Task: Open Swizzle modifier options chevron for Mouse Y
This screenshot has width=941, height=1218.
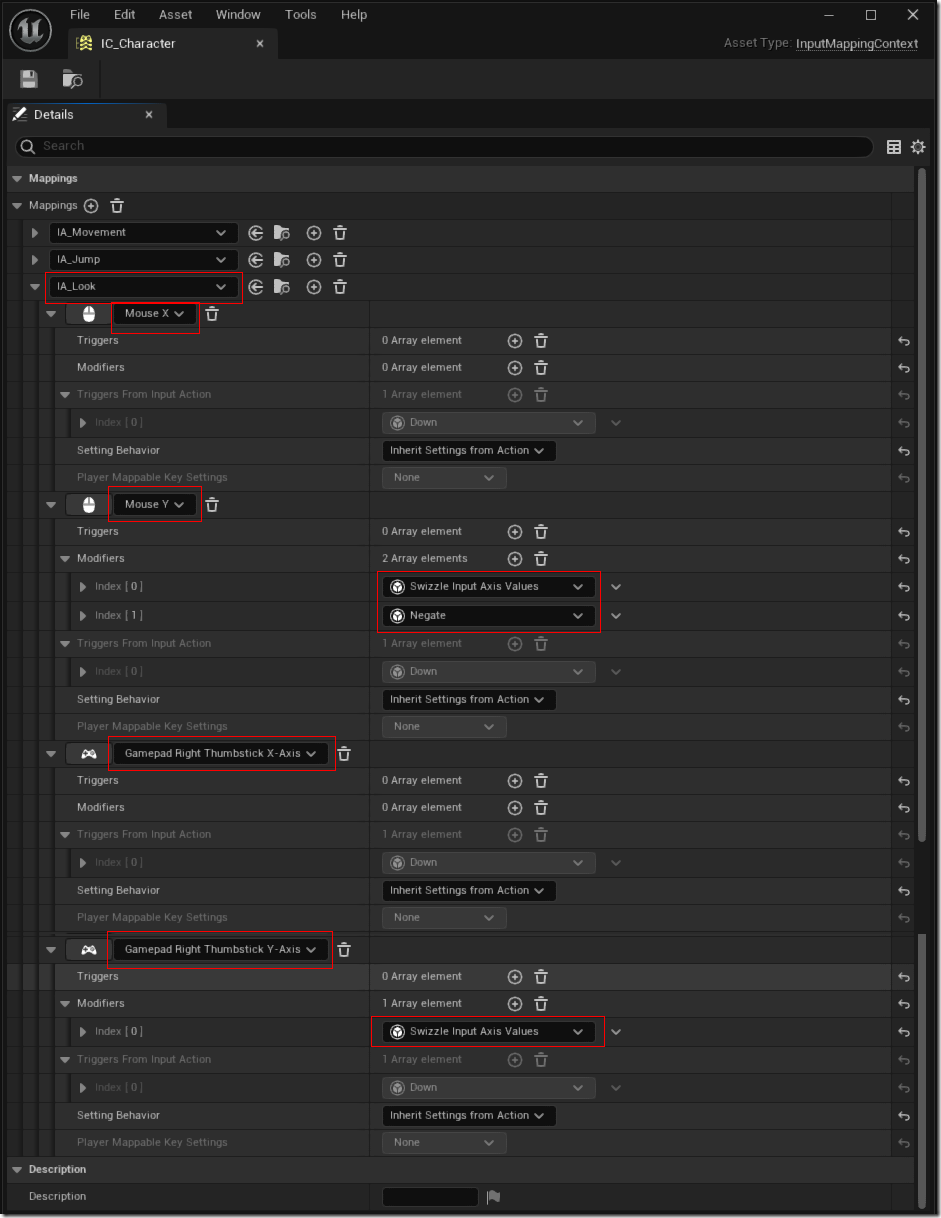Action: [x=616, y=587]
